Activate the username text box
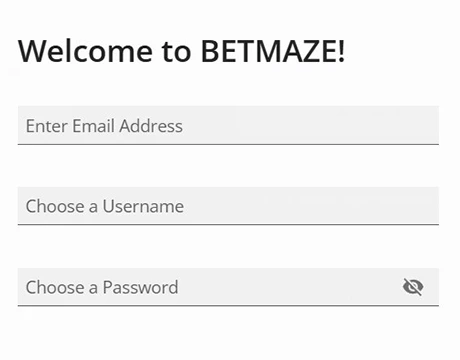The image size is (460, 360). point(228,206)
